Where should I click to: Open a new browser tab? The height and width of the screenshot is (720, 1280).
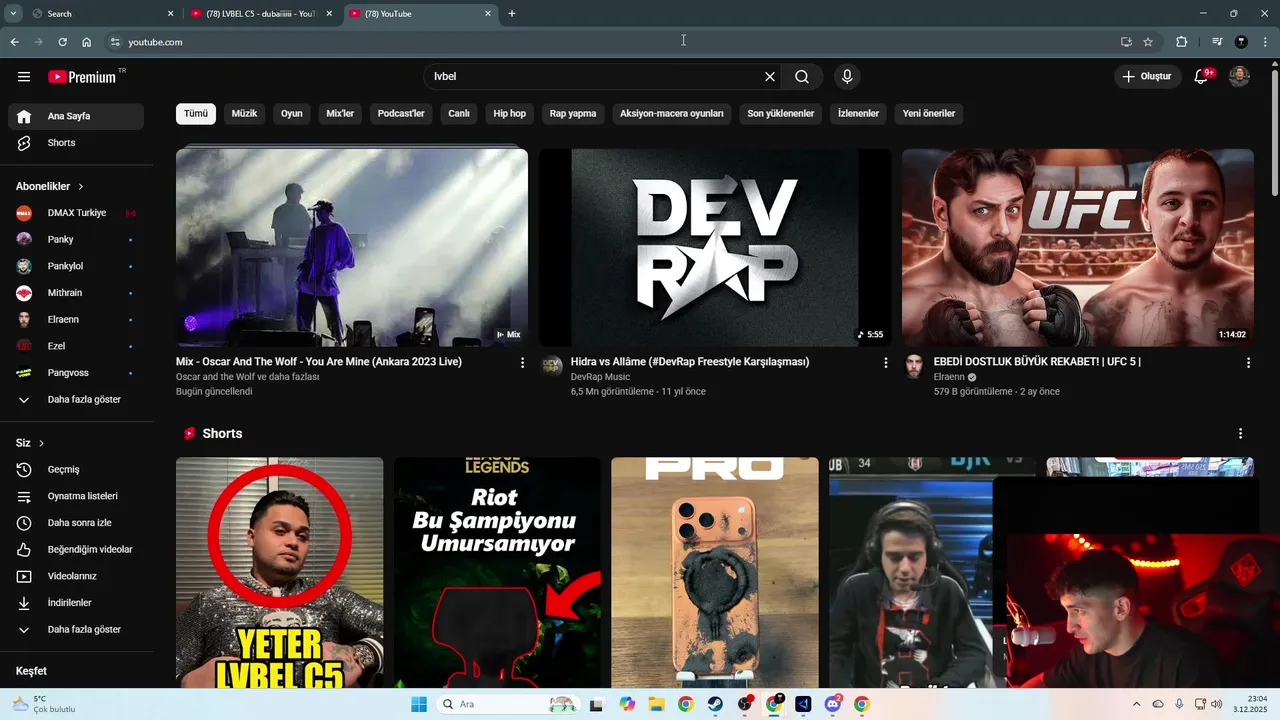512,14
